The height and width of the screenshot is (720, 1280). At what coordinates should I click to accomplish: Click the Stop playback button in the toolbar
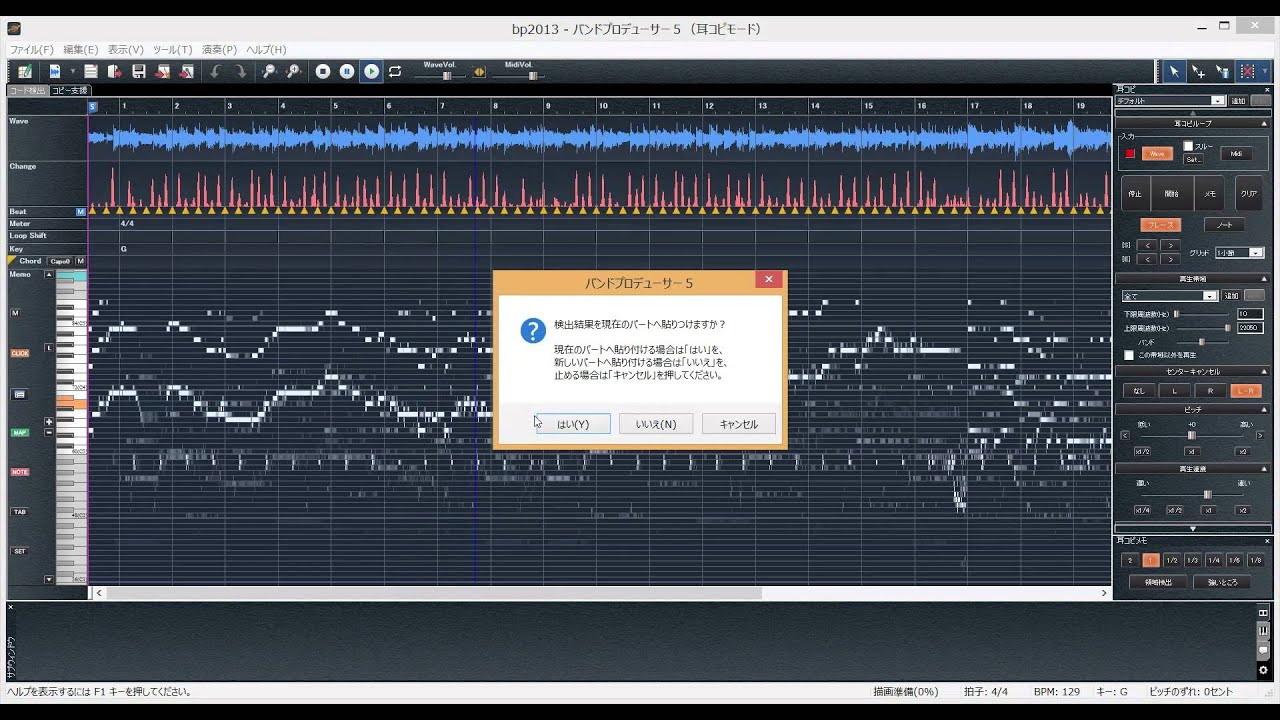coord(323,71)
